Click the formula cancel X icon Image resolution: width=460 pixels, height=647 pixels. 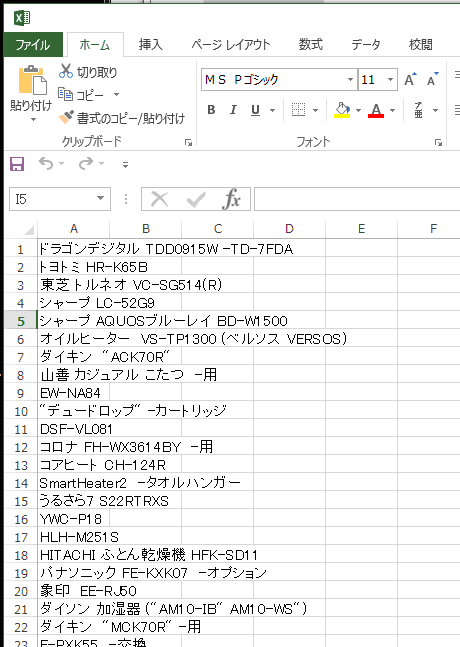click(x=159, y=199)
